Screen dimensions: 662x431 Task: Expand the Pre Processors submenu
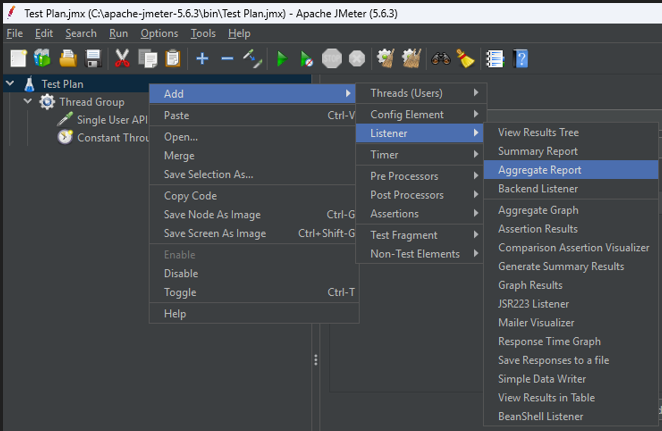click(420, 176)
